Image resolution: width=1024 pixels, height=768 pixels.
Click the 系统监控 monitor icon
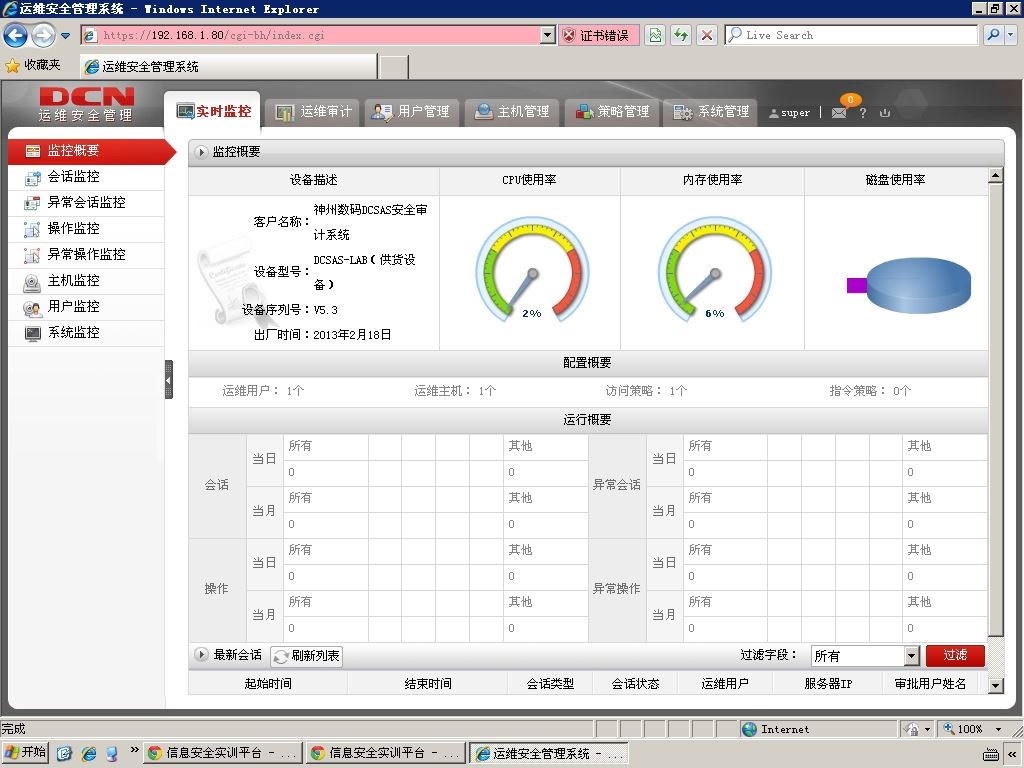tap(32, 334)
